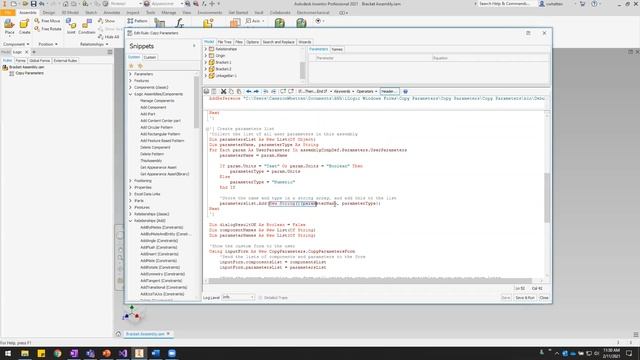
Task: Click the Search Help & Commands field
Action: [x=504, y=4]
